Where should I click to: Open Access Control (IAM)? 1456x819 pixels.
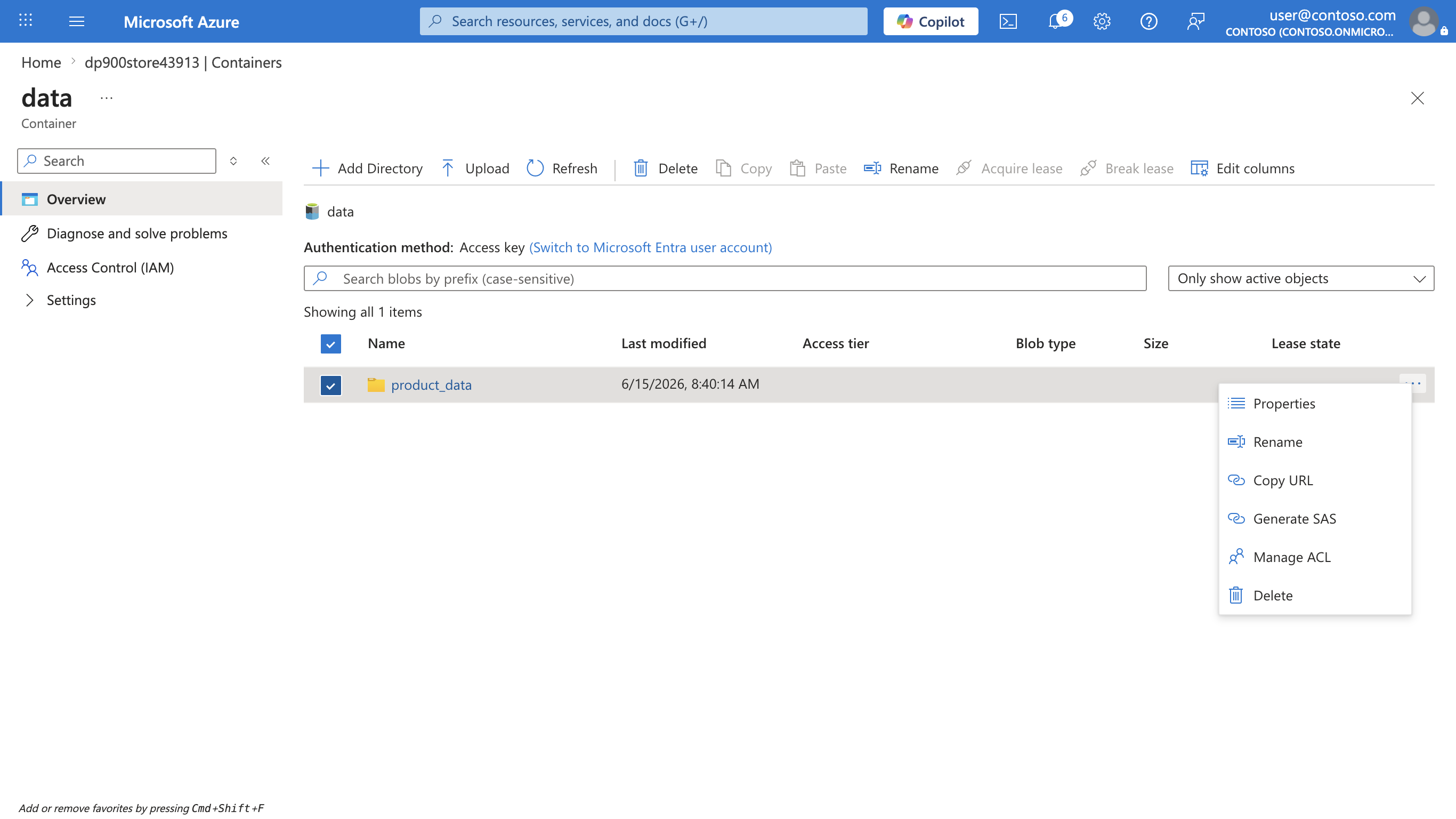pos(97,267)
